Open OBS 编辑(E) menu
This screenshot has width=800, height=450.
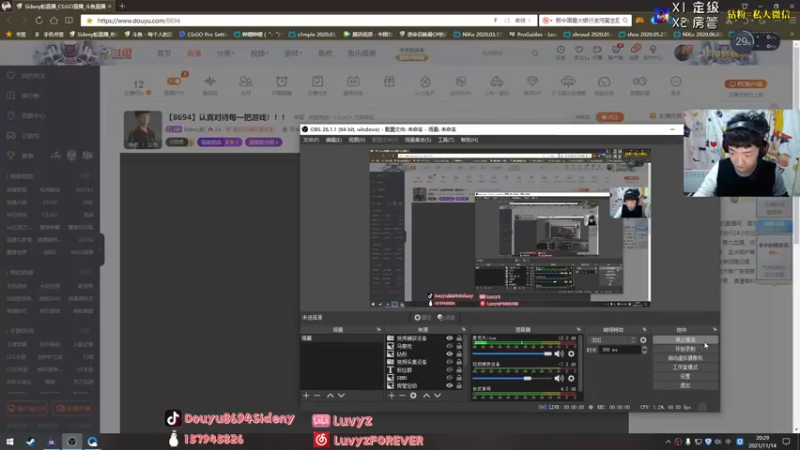point(334,140)
